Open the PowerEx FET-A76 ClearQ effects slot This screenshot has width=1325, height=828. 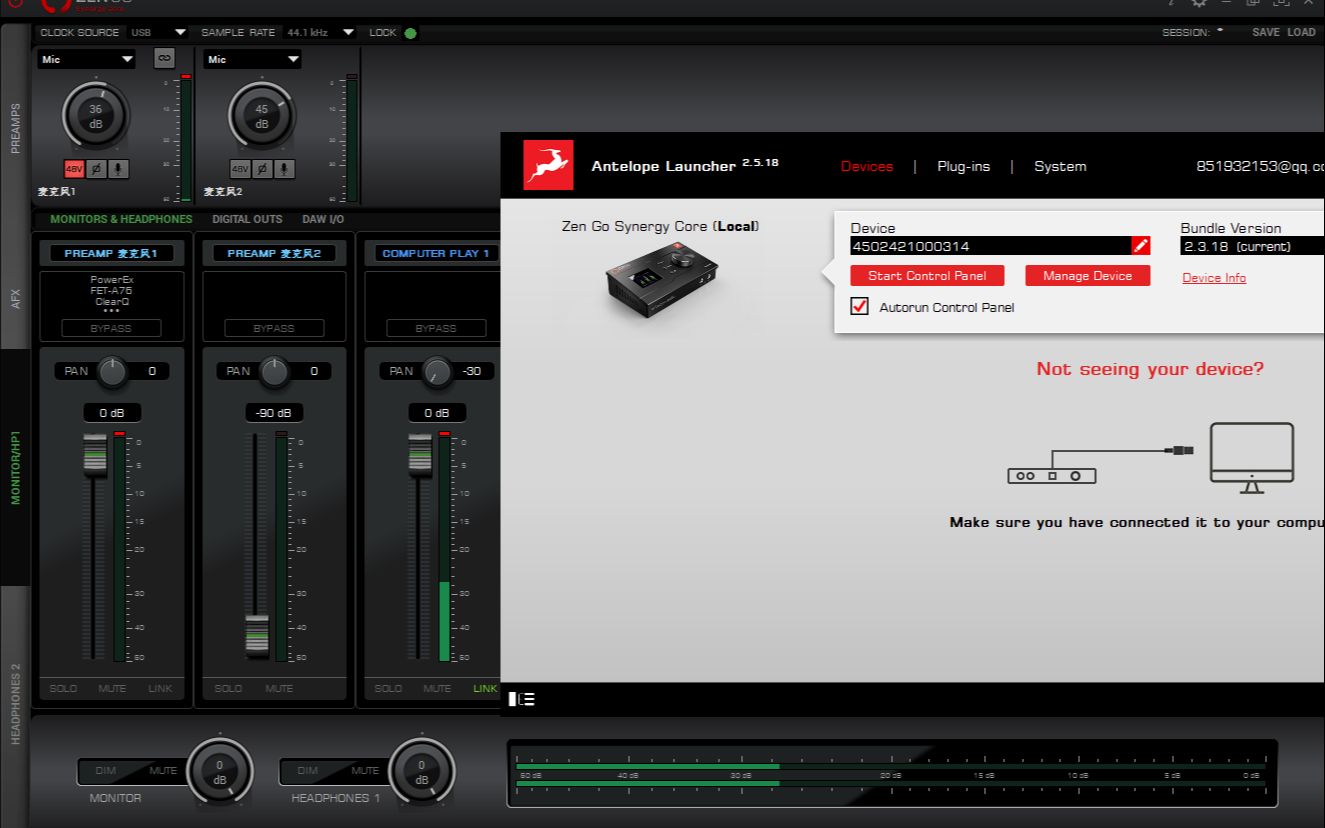(x=111, y=293)
